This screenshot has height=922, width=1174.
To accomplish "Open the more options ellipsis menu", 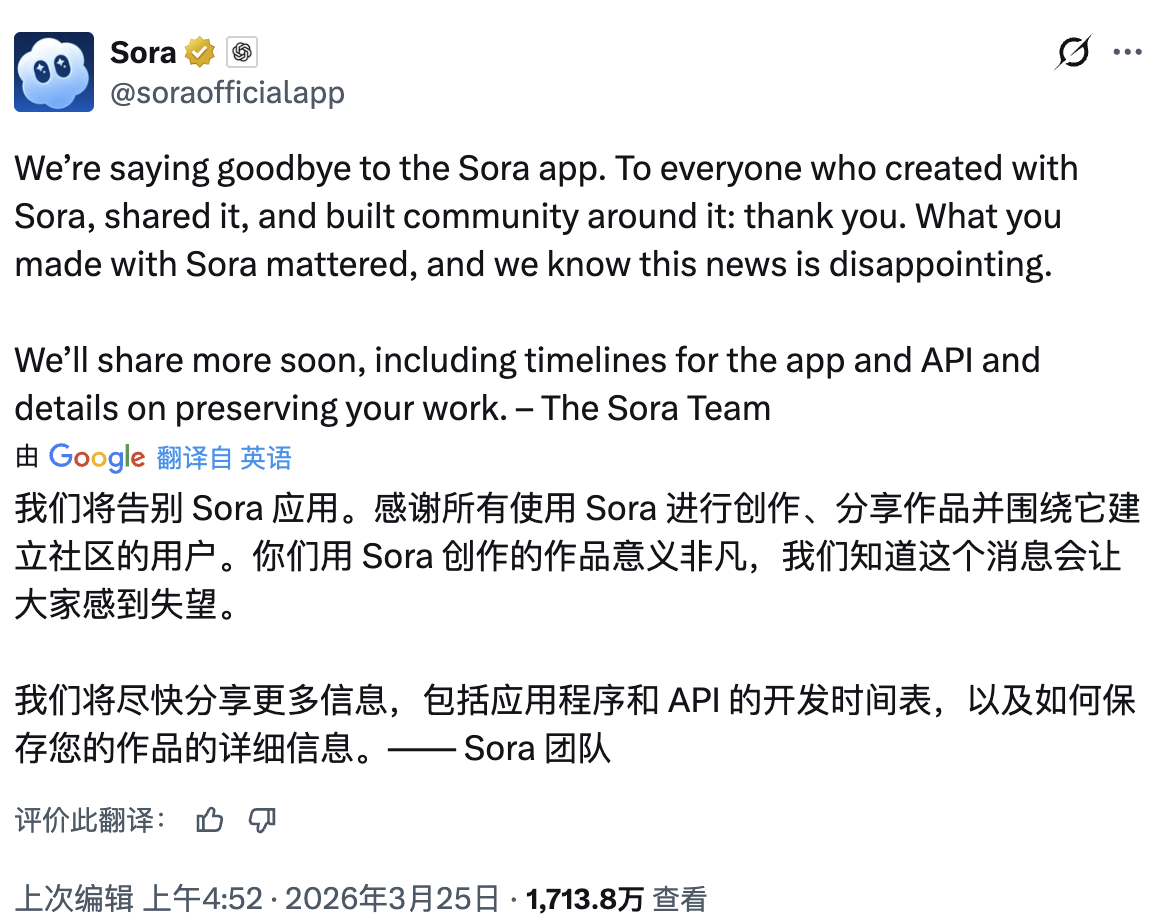I will [x=1127, y=52].
